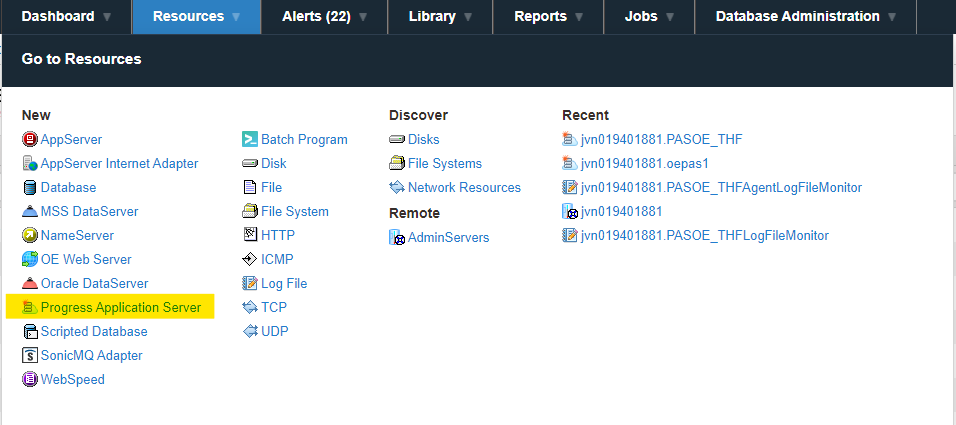This screenshot has width=956, height=425.
Task: Open the SonicMQ Adapter link
Action: click(x=91, y=355)
